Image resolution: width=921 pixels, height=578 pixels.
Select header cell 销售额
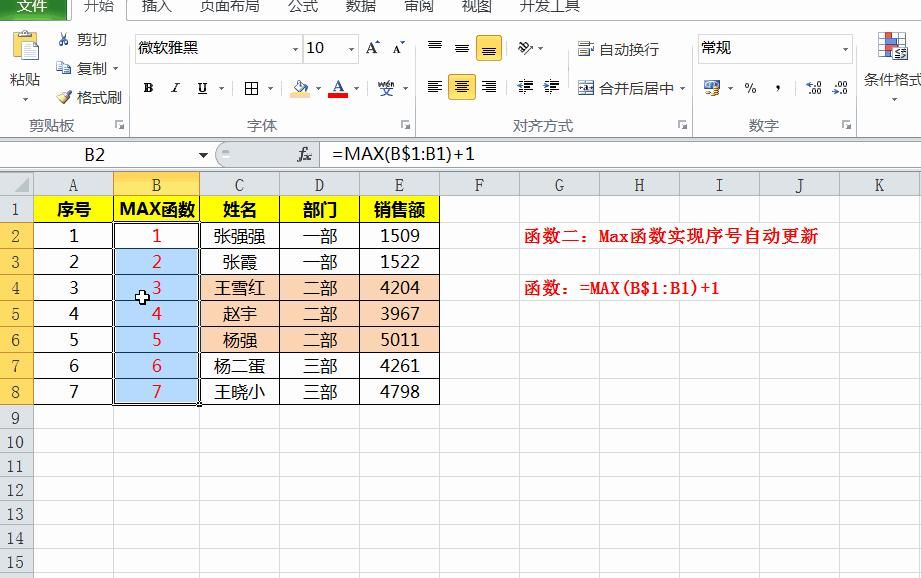399,210
